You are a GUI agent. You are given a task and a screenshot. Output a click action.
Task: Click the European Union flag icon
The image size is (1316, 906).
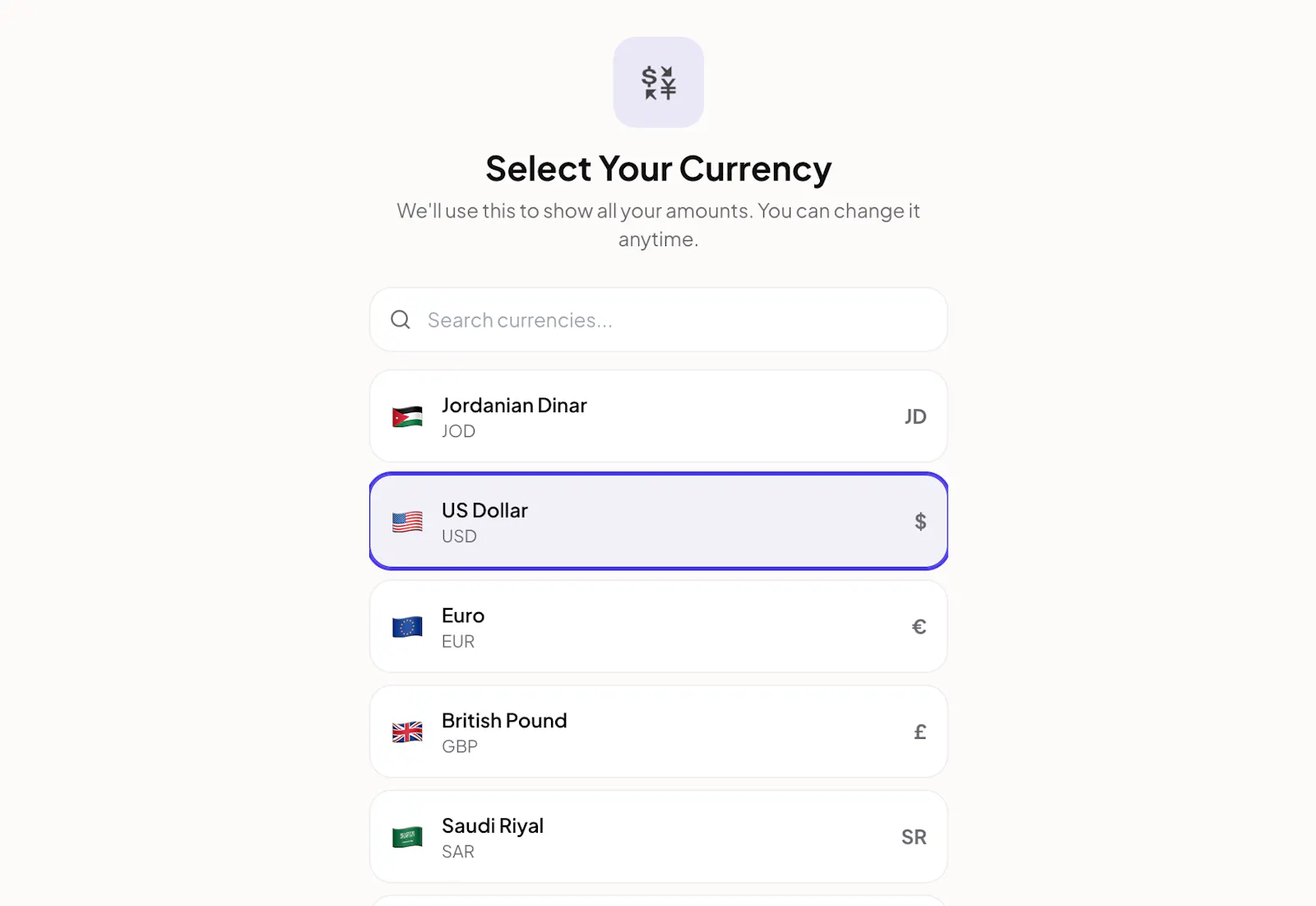coord(407,627)
